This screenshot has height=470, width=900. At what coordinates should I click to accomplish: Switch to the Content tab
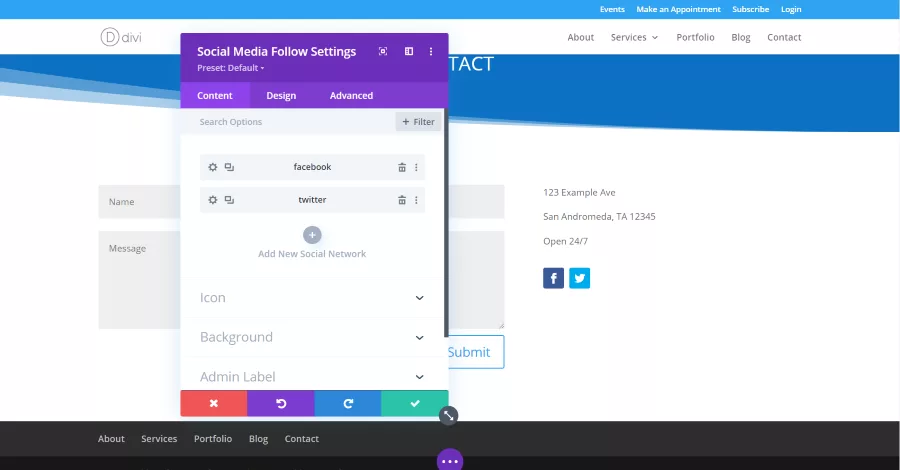coord(215,95)
